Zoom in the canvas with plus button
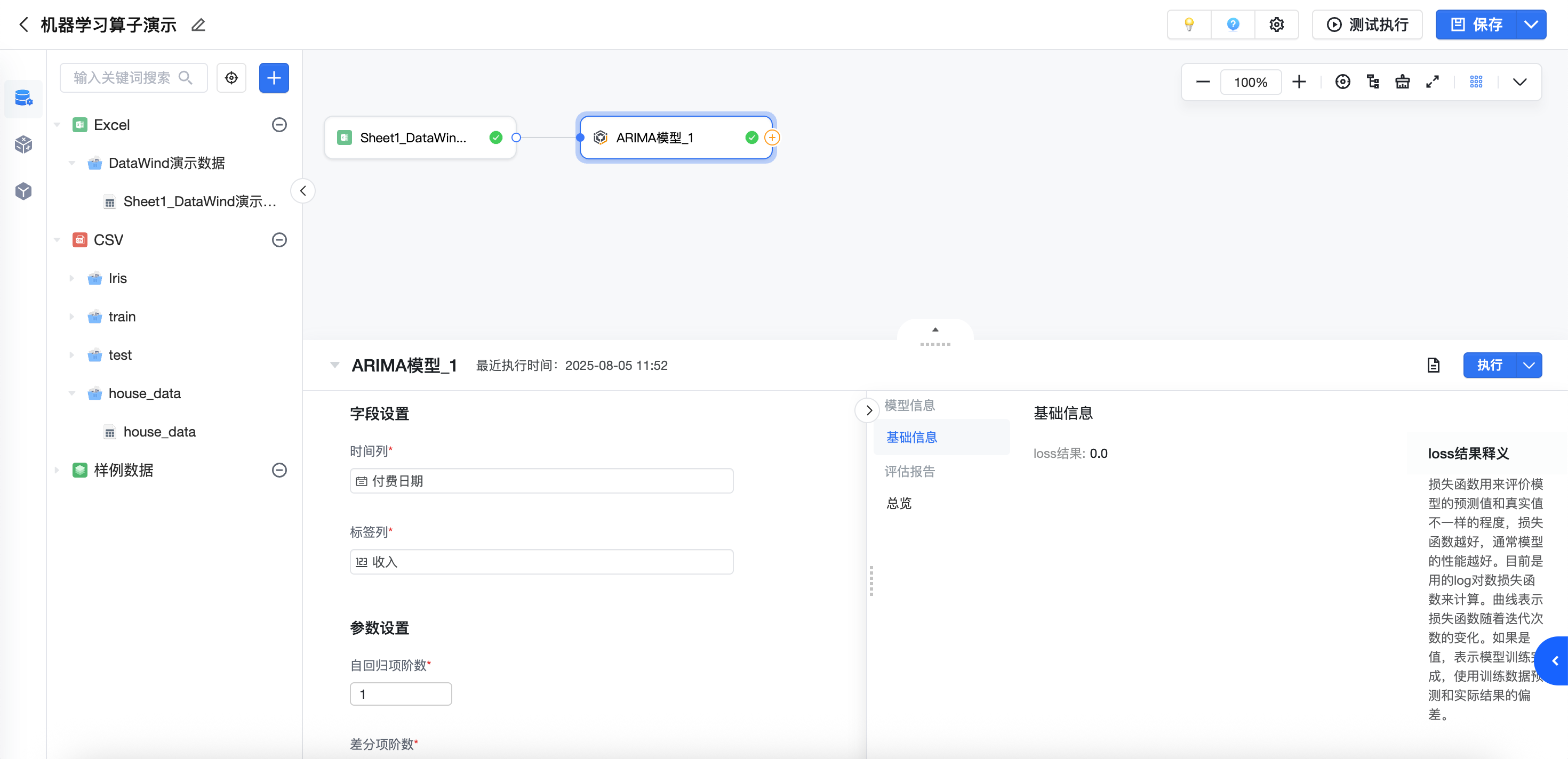 click(1299, 82)
